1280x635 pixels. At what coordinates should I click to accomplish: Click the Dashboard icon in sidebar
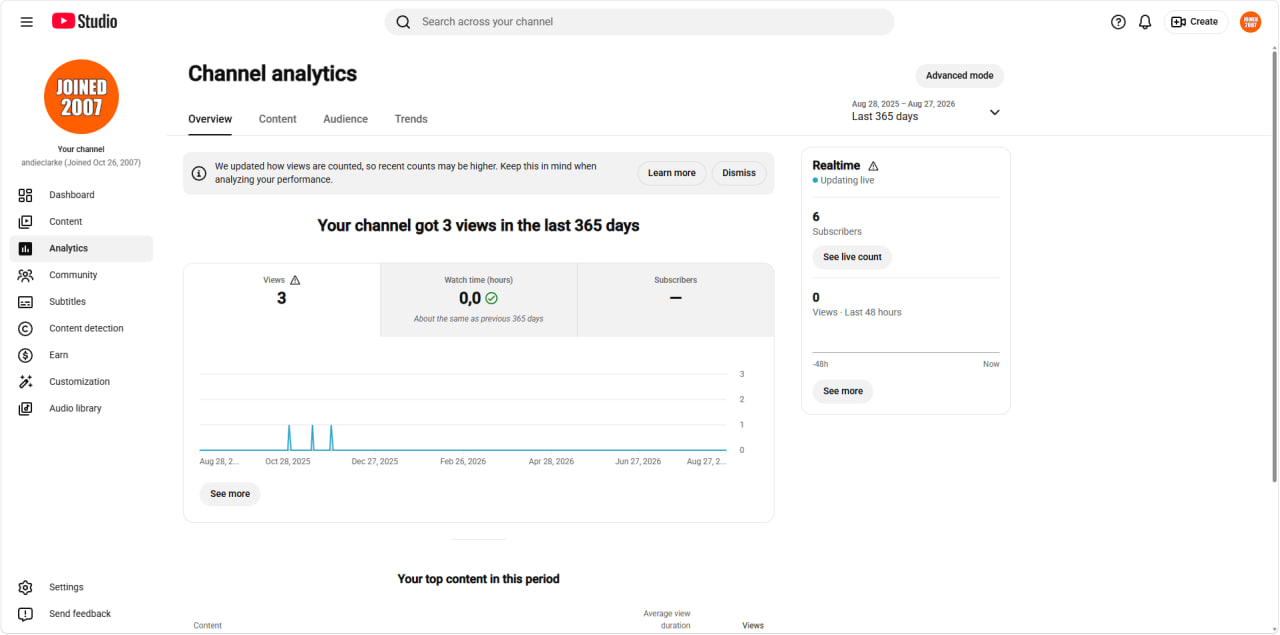26,195
